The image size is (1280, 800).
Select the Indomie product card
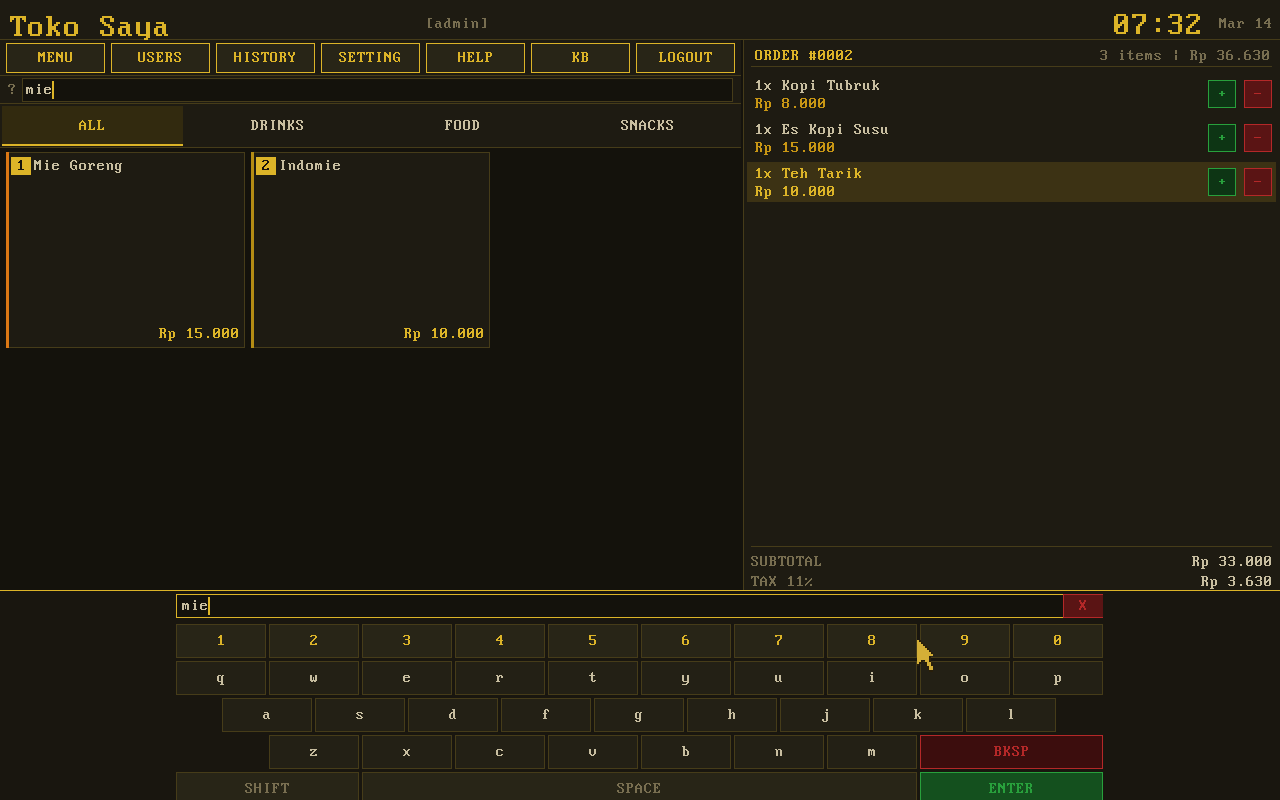pos(371,250)
